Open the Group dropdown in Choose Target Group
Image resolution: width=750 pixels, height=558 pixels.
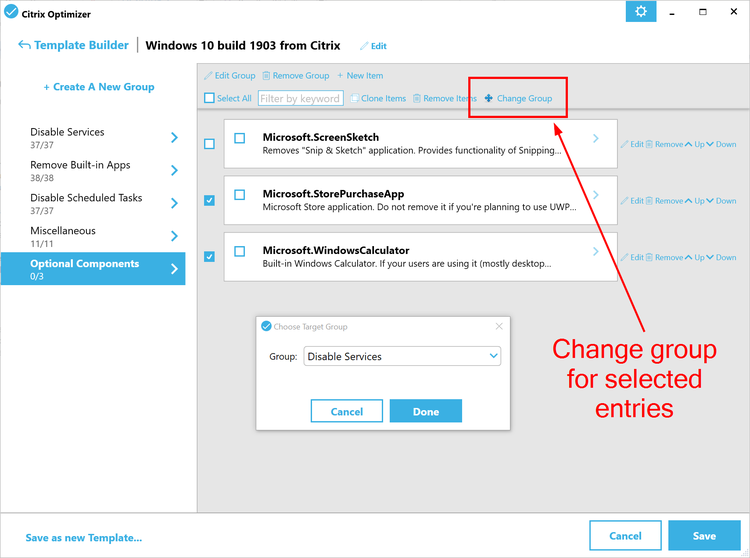pos(402,356)
